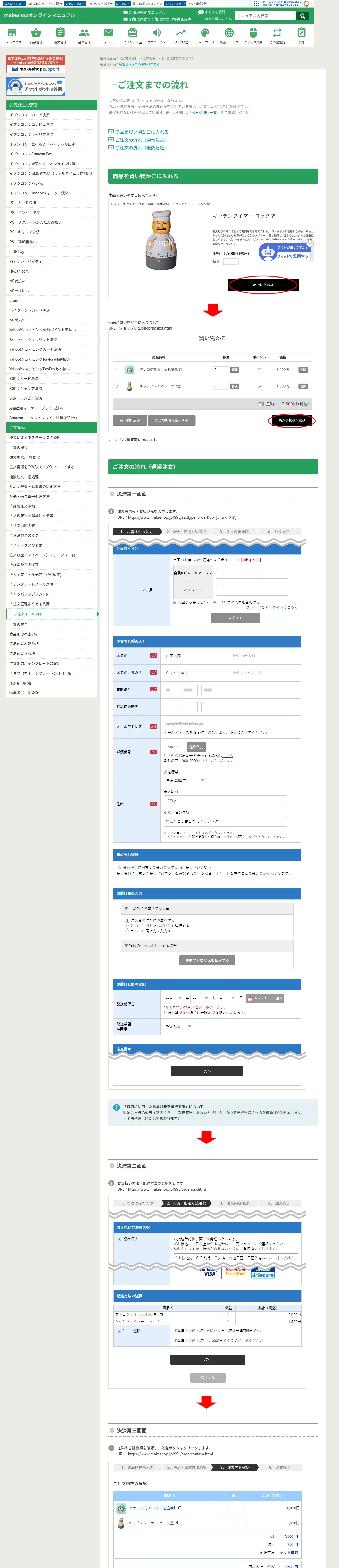Viewport: 339px width, 1568px height.
Task: Open the delivery date day dropdown
Action: point(227,998)
